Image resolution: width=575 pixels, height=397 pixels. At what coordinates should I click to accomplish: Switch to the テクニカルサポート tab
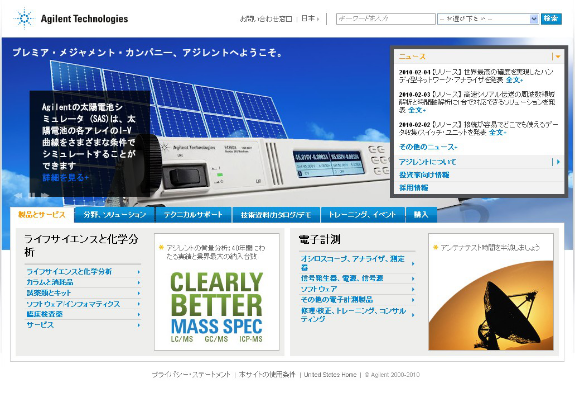click(193, 215)
